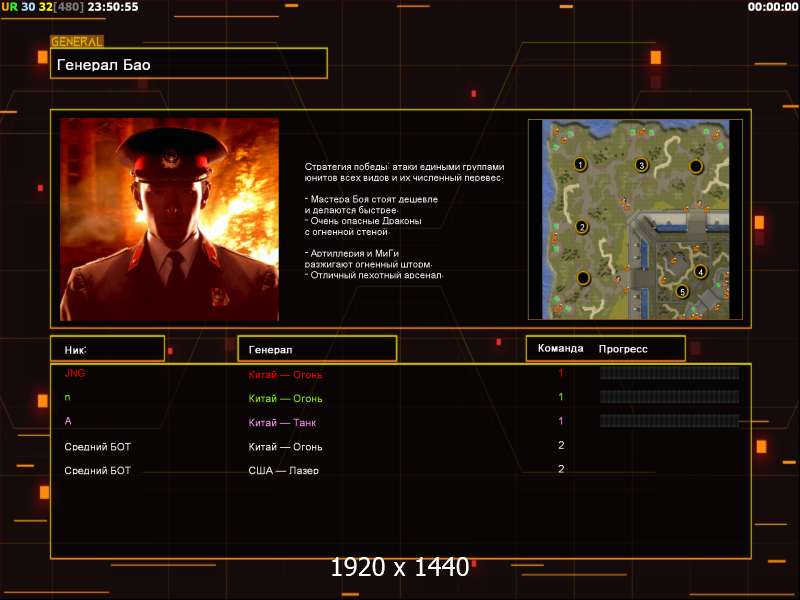Click the Артиллерия и МиГи line
800x600 pixels.
[352, 253]
